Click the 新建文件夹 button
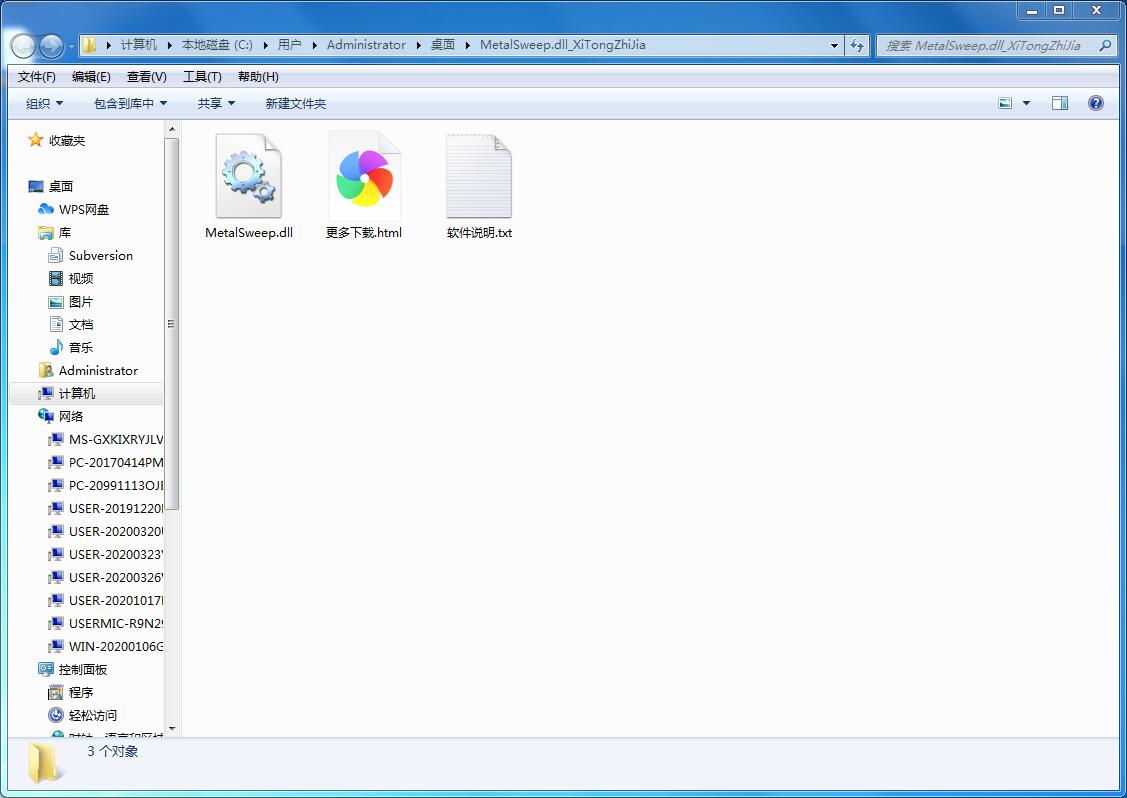1127x798 pixels. (295, 104)
